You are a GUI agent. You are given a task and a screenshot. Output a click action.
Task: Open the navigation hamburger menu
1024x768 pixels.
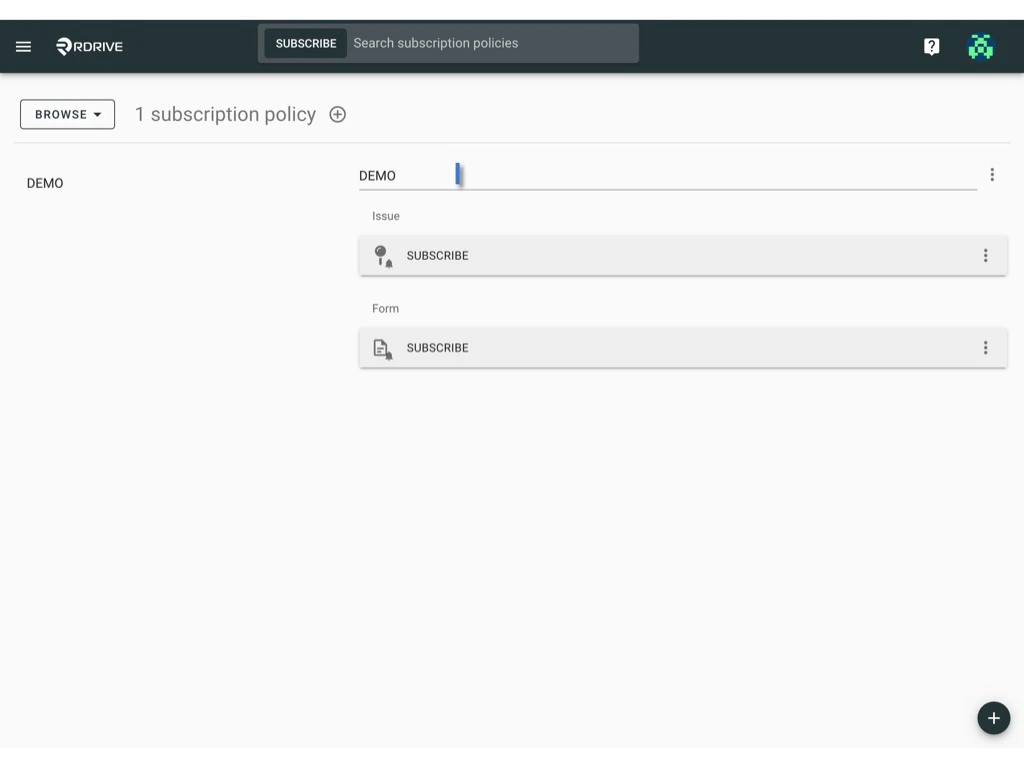point(23,46)
